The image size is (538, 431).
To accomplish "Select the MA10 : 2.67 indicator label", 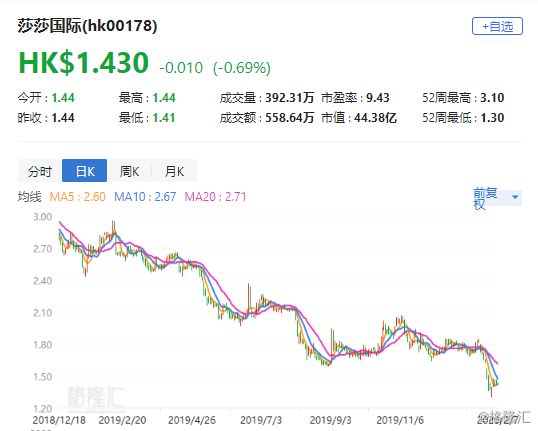I will click(145, 197).
